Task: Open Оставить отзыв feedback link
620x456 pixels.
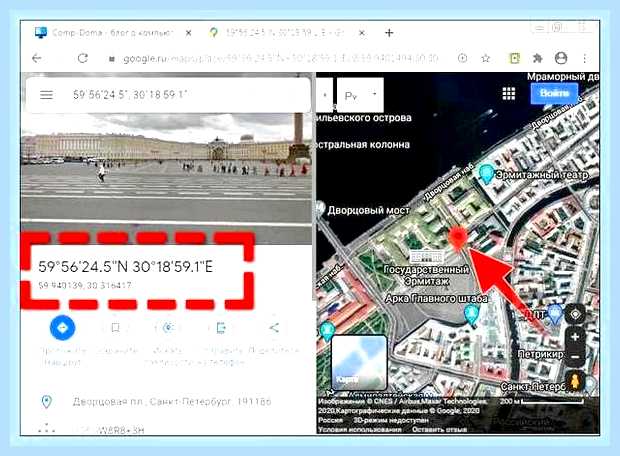Action: tap(439, 429)
